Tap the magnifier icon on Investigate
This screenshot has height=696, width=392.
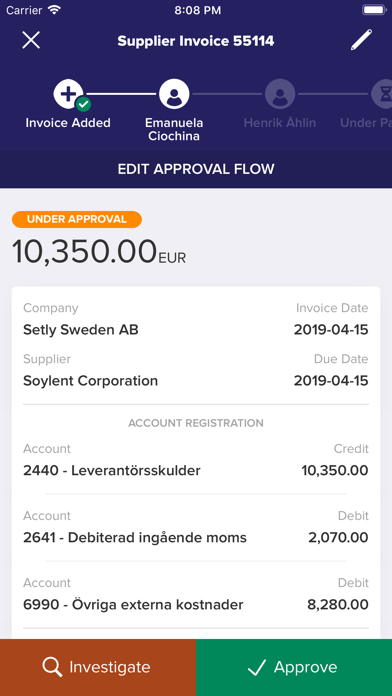pos(52,667)
